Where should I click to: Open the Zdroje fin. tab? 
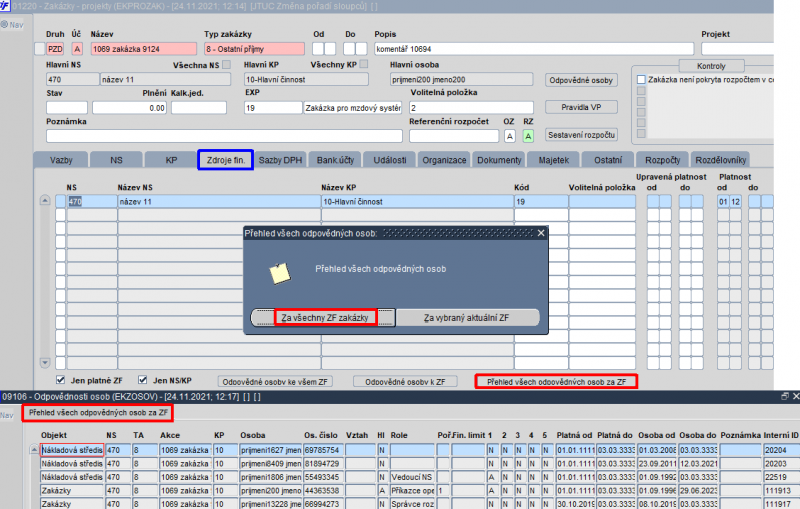click(x=226, y=160)
